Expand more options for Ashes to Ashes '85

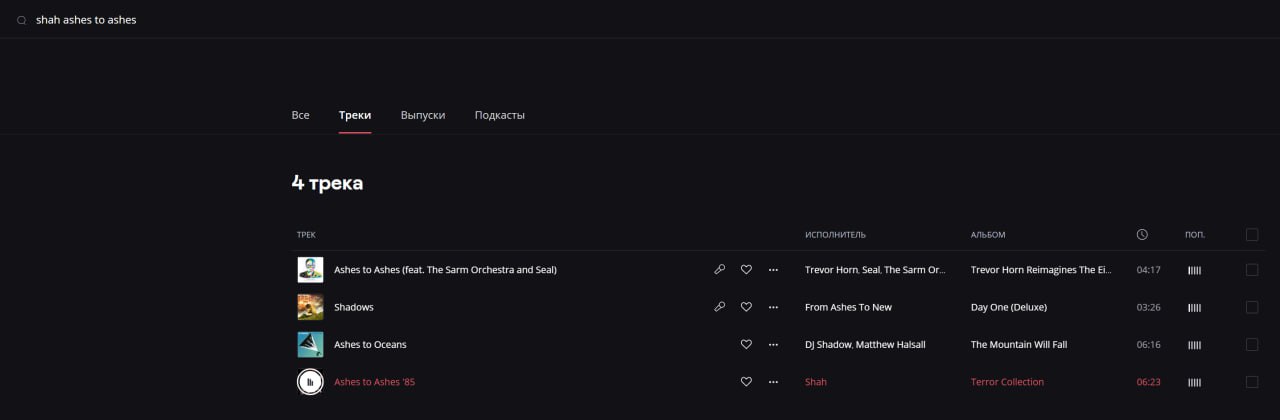tap(773, 382)
